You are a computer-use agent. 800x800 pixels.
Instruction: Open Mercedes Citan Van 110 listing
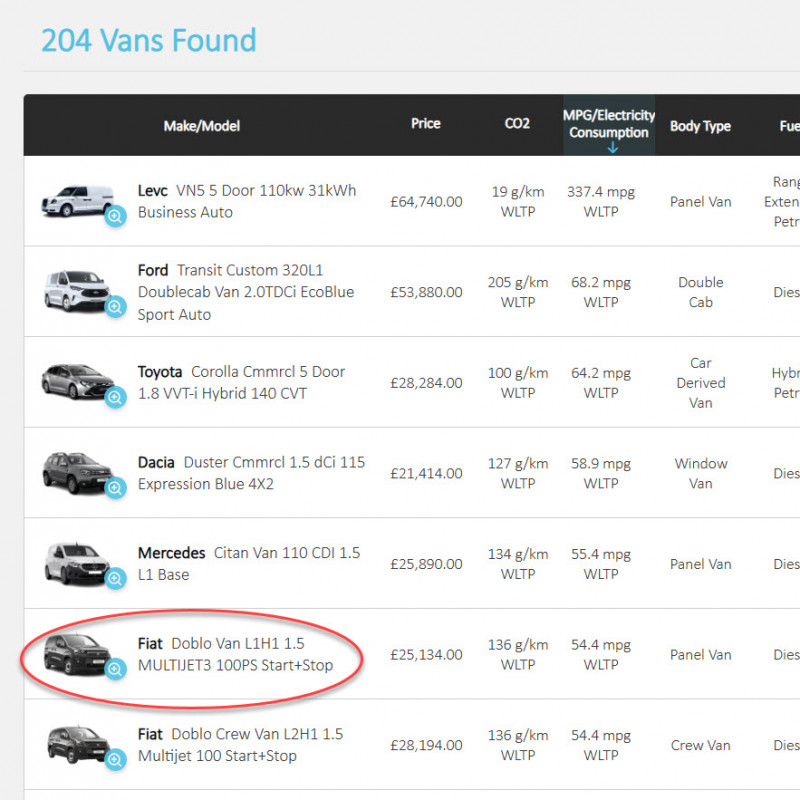tap(249, 563)
